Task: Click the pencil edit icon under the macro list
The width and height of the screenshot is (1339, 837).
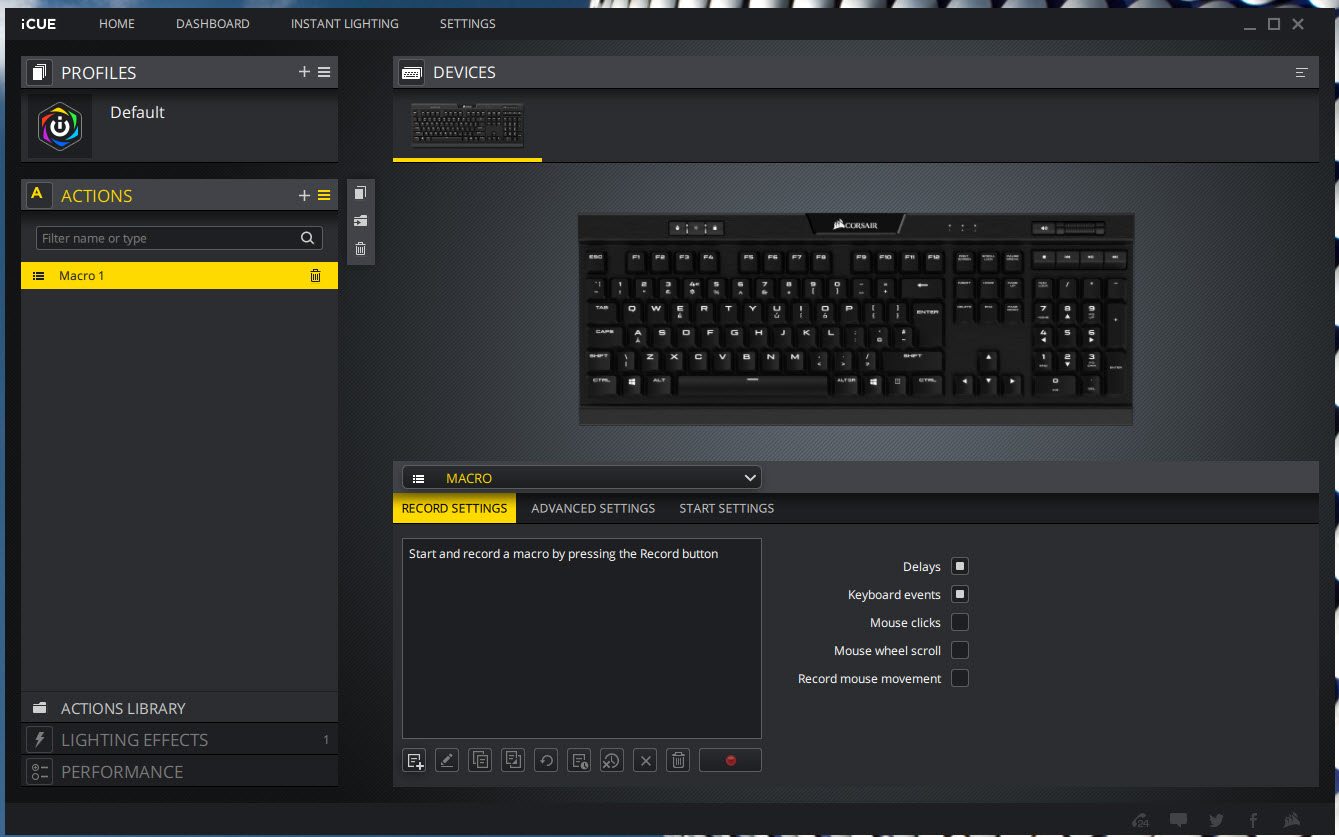Action: coord(447,760)
